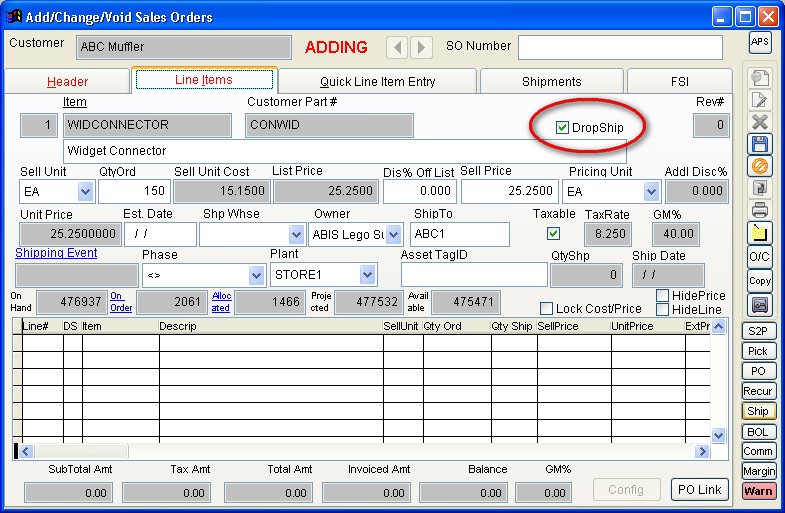Click the Print icon in sidebar

[760, 210]
